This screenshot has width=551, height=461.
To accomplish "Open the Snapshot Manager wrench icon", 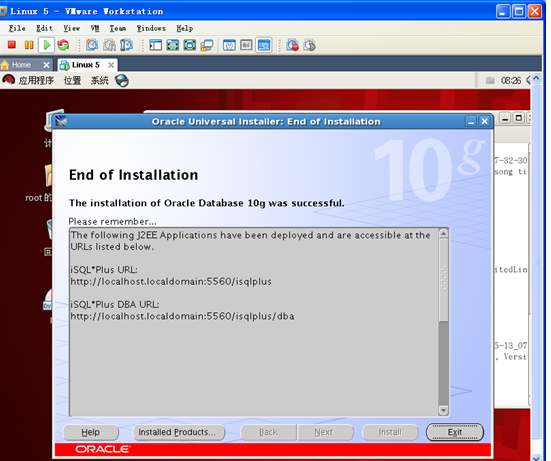I will coord(126,45).
